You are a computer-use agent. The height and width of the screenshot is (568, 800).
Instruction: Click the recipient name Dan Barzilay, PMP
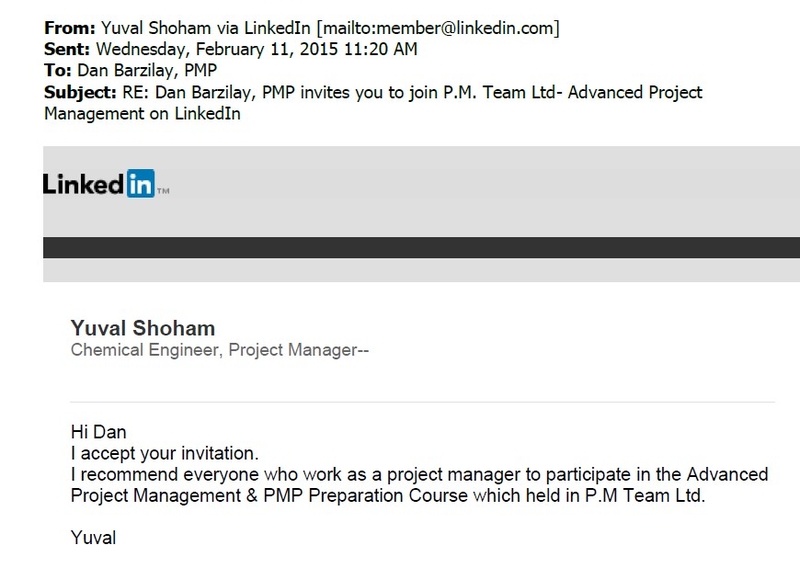click(x=147, y=70)
